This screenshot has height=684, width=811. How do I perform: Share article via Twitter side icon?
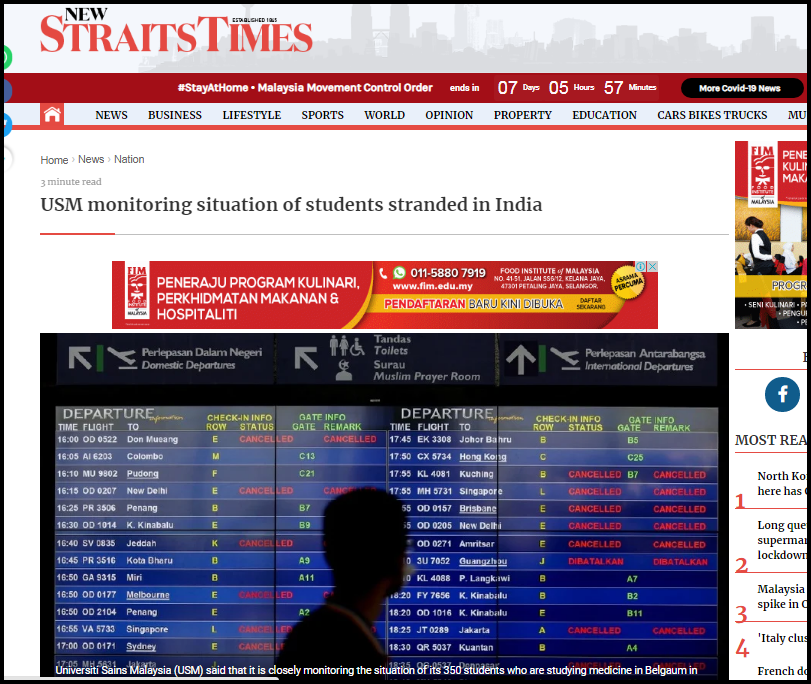[x=5, y=125]
